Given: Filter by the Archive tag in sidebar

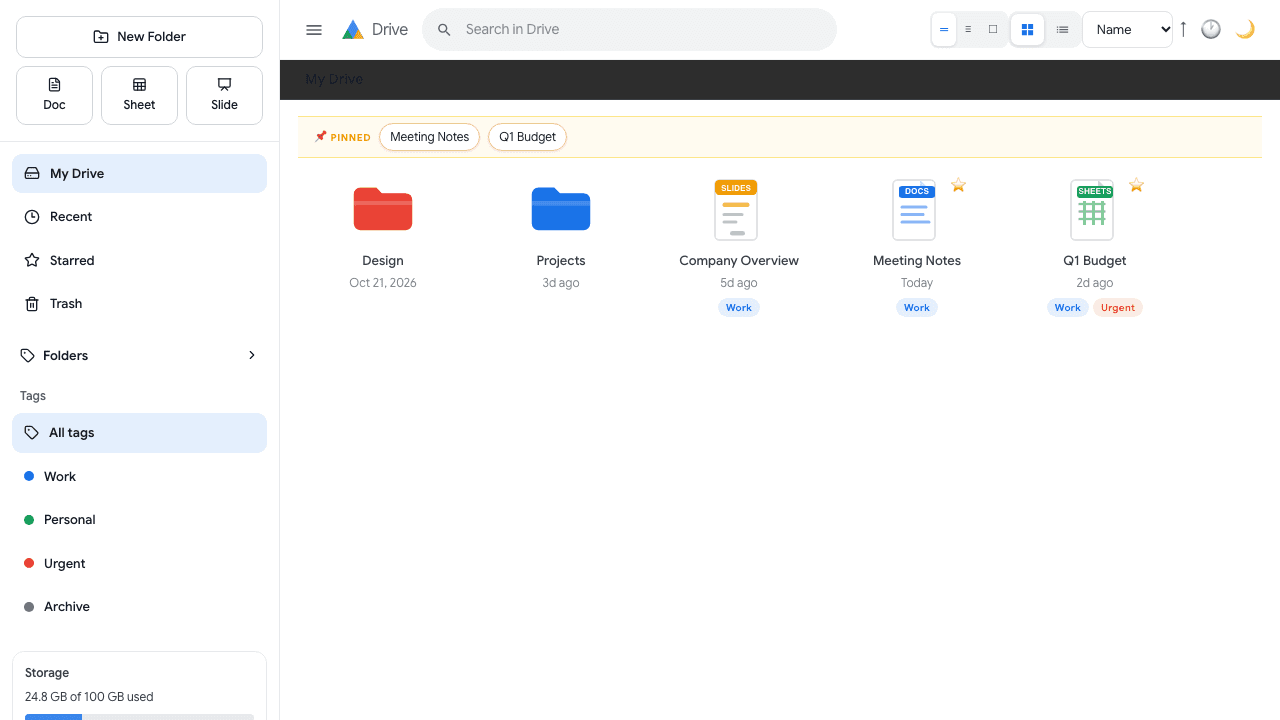Looking at the screenshot, I should pos(139,607).
